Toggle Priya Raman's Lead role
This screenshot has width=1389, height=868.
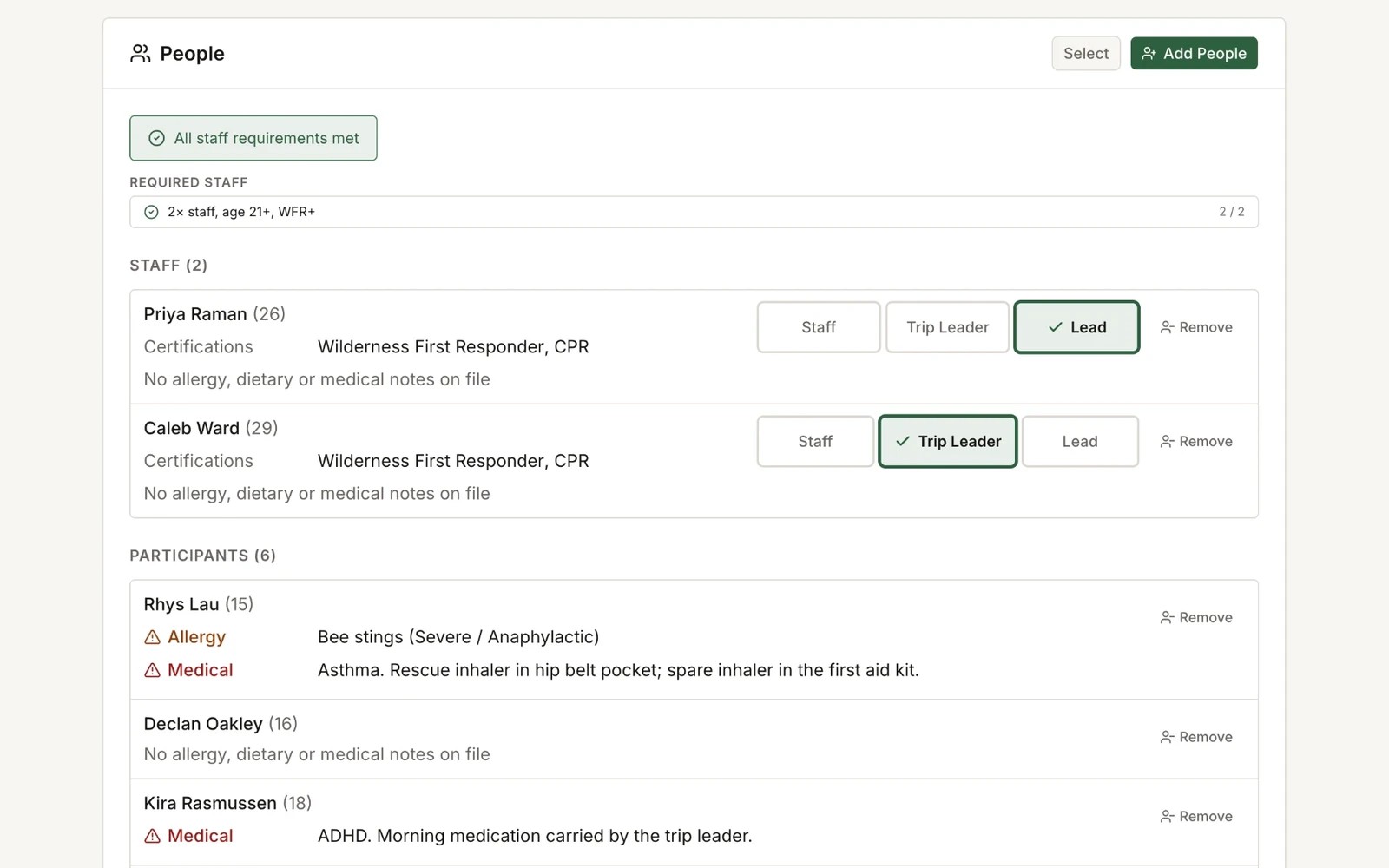pyautogui.click(x=1076, y=327)
